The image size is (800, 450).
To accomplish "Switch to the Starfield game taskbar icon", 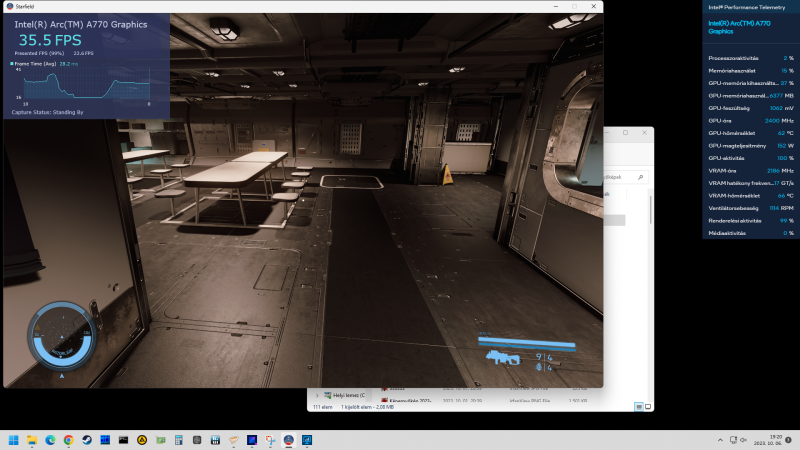I will (x=289, y=440).
